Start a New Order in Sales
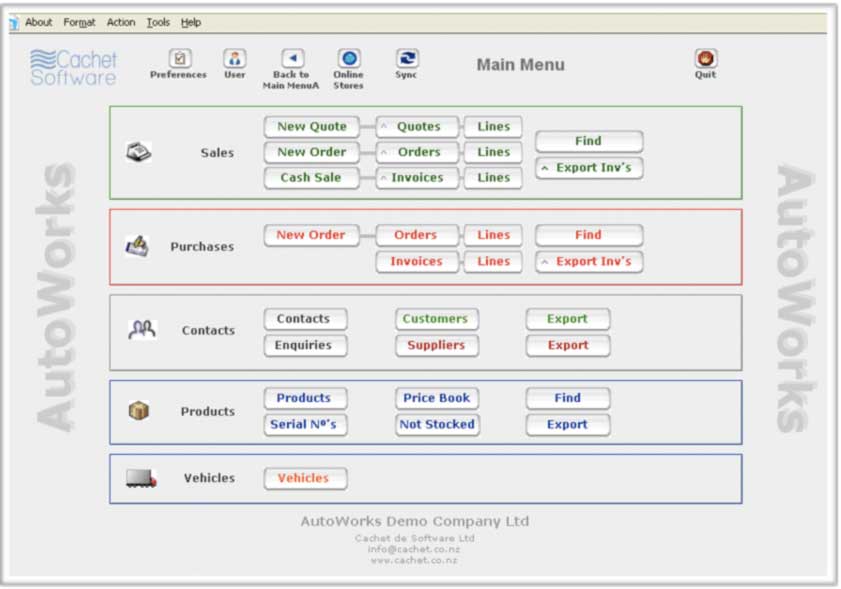This screenshot has height=589, width=841. [312, 152]
